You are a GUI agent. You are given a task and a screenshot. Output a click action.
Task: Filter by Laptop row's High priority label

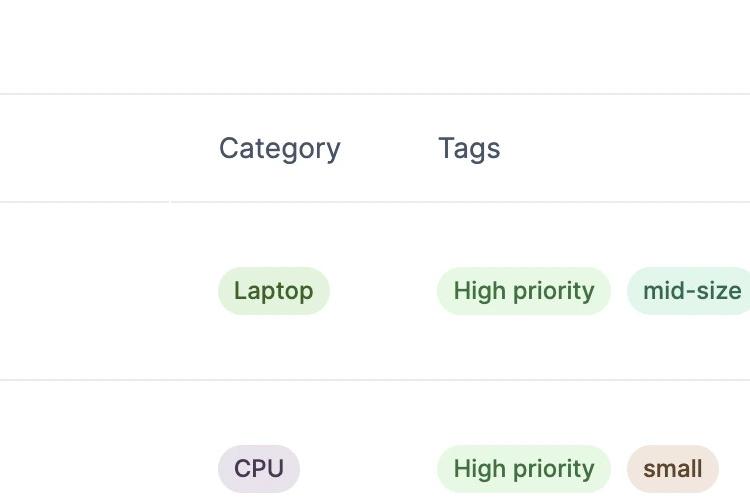click(x=524, y=291)
